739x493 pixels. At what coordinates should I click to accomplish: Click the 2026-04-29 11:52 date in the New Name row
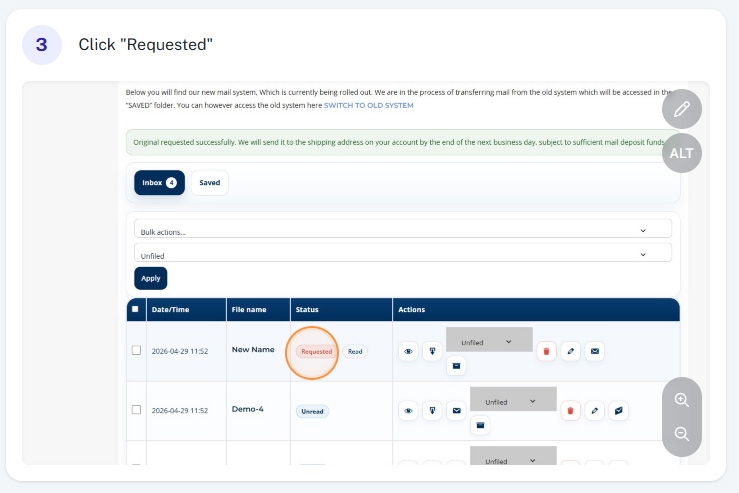click(180, 351)
